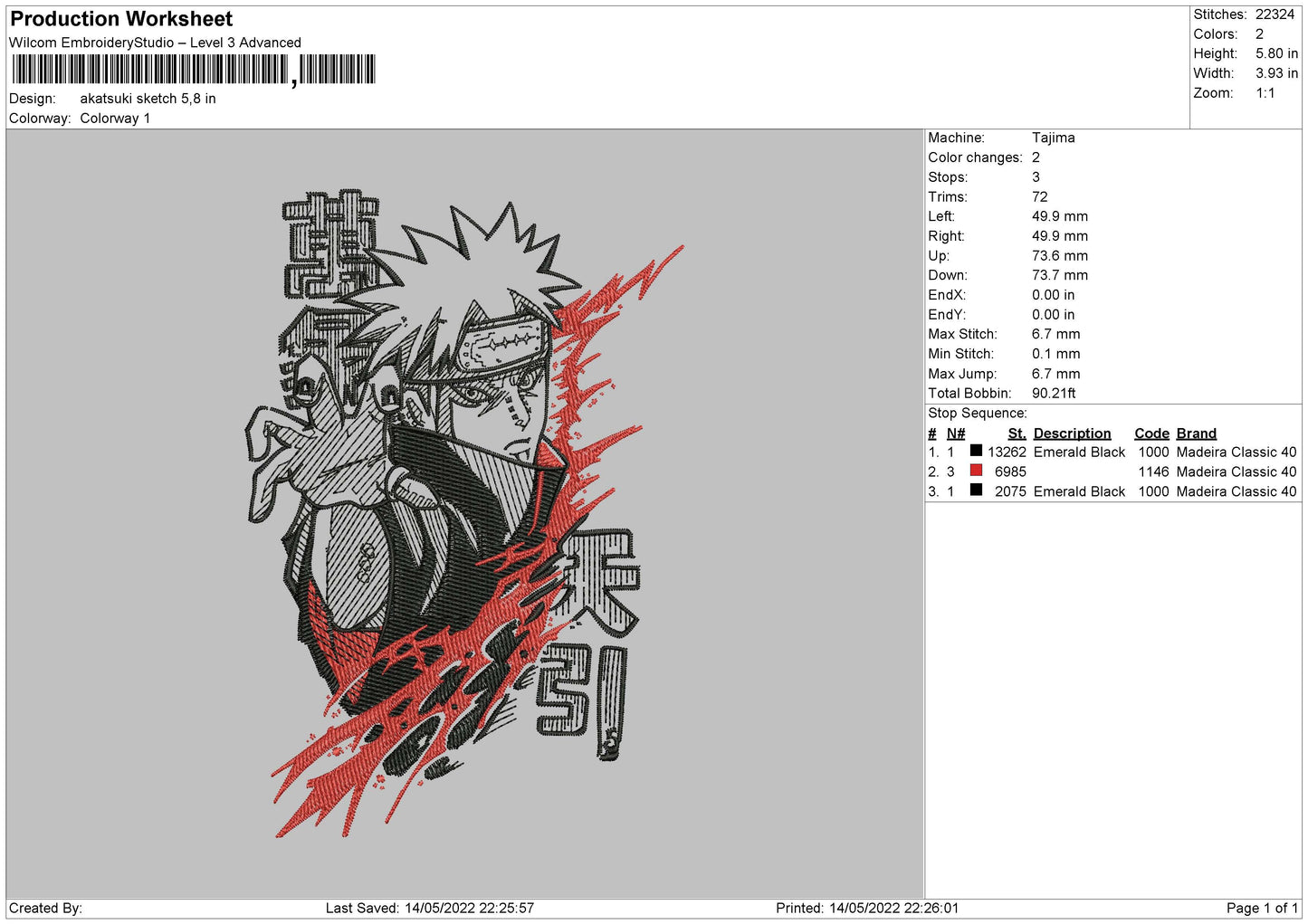Click the Colorway 1 value
1308x924 pixels.
point(115,119)
